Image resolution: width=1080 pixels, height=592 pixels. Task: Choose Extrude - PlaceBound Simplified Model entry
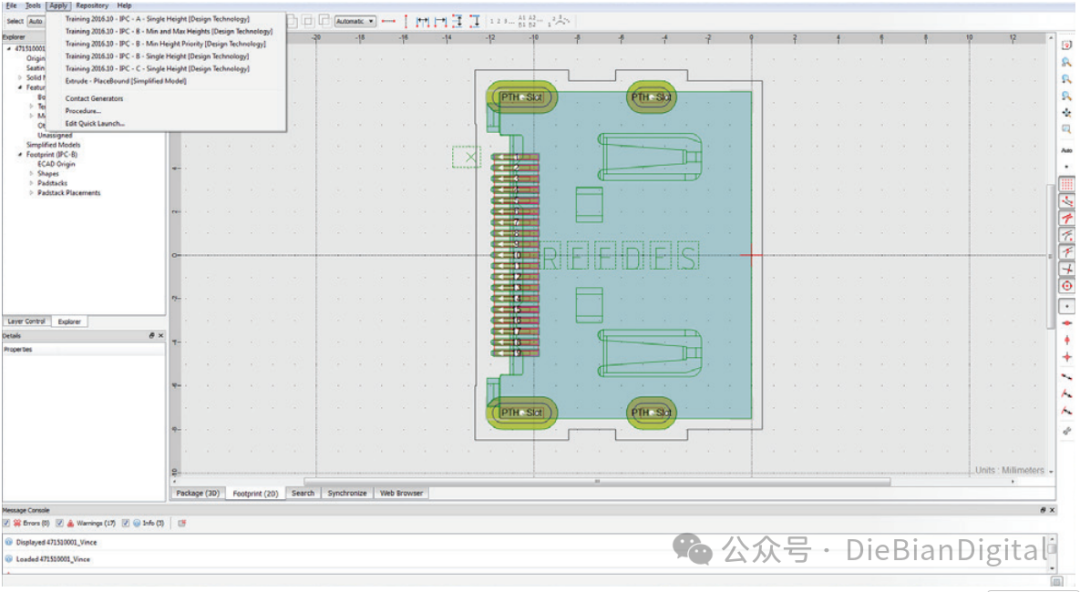(126, 81)
